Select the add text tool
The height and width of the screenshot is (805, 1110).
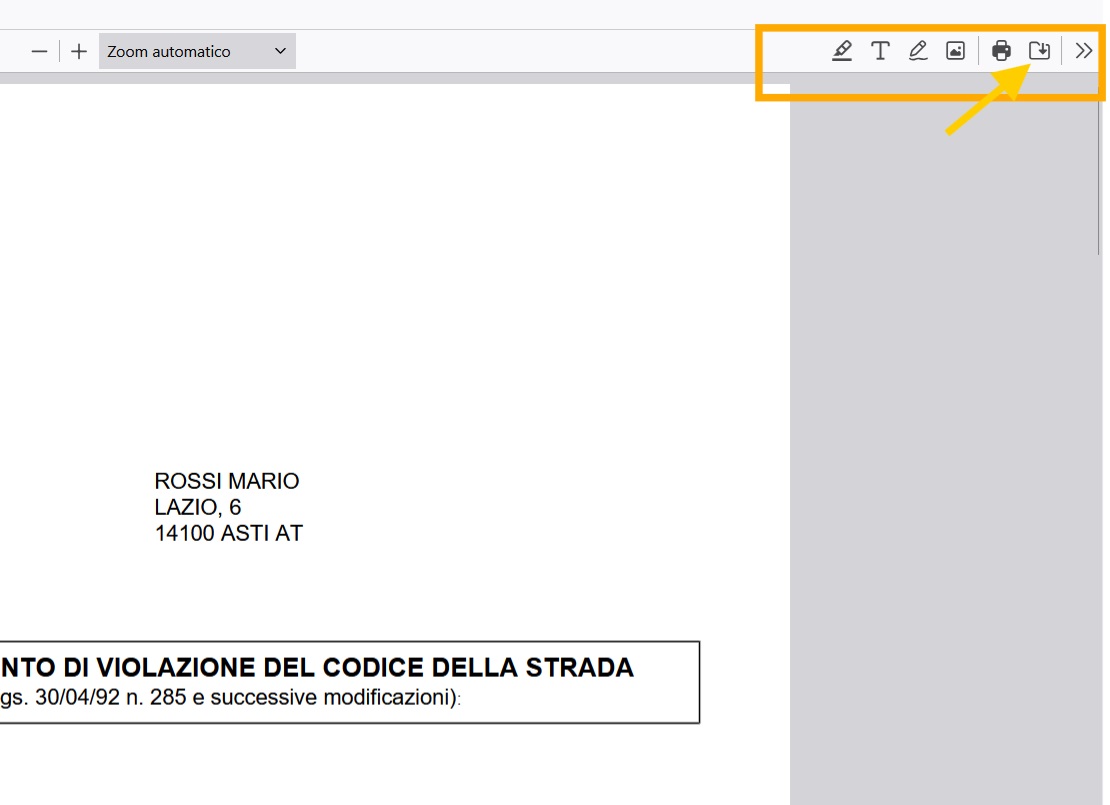pos(880,51)
